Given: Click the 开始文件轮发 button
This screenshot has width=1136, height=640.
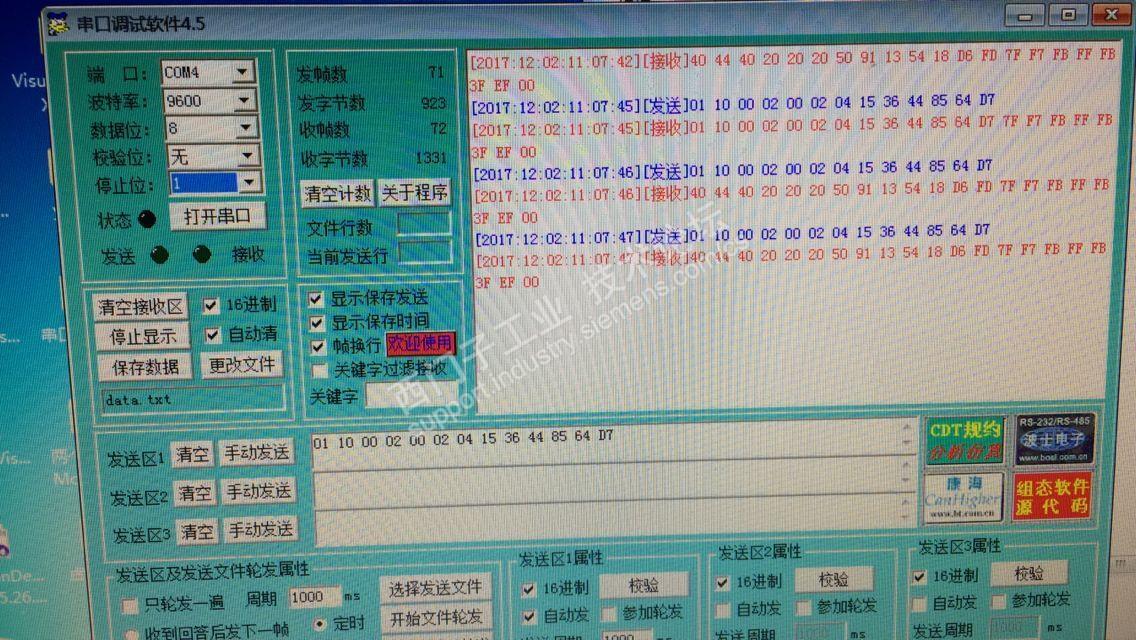Looking at the screenshot, I should point(436,618).
